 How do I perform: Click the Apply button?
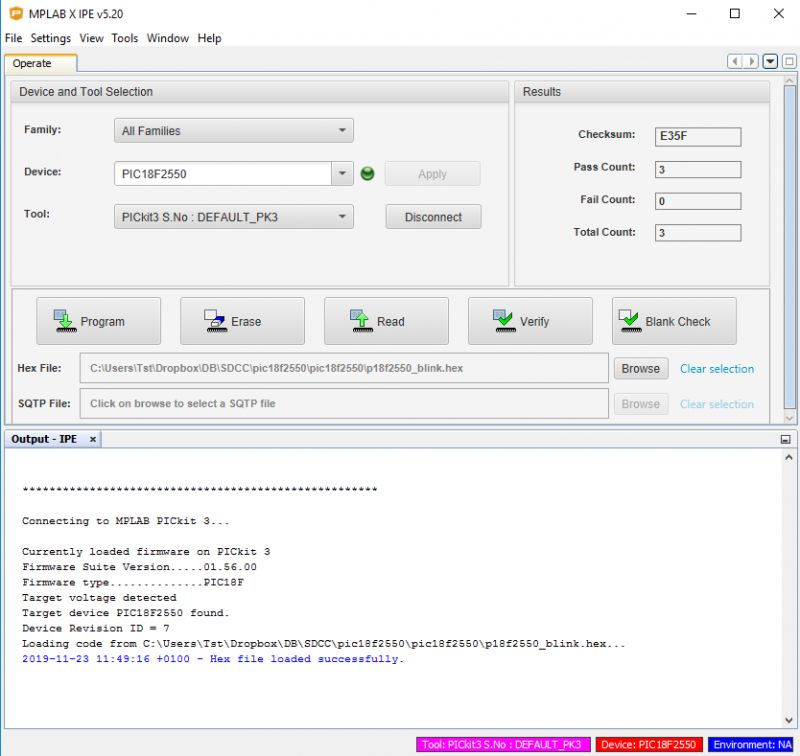pos(433,174)
